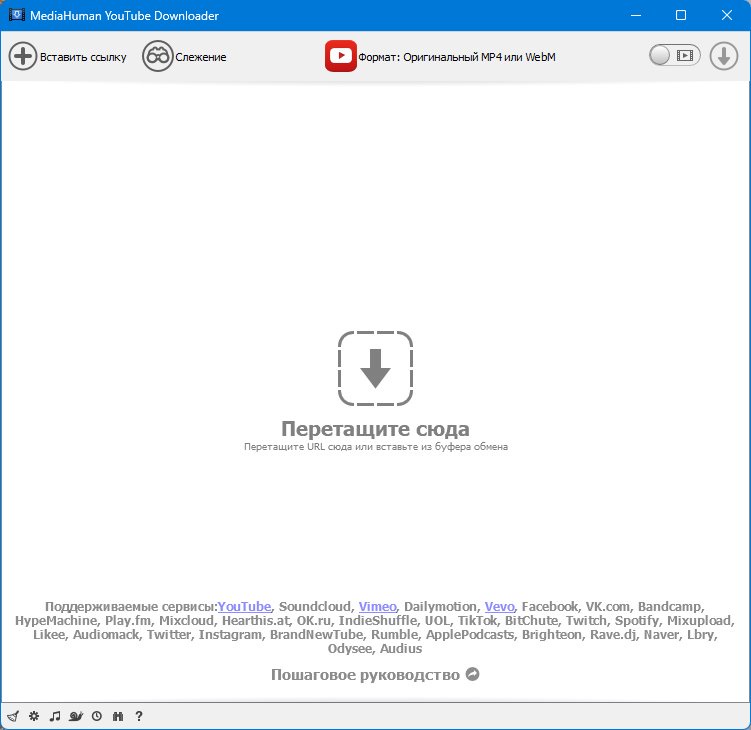Click the Twitter service name
This screenshot has height=730, width=751.
point(169,635)
